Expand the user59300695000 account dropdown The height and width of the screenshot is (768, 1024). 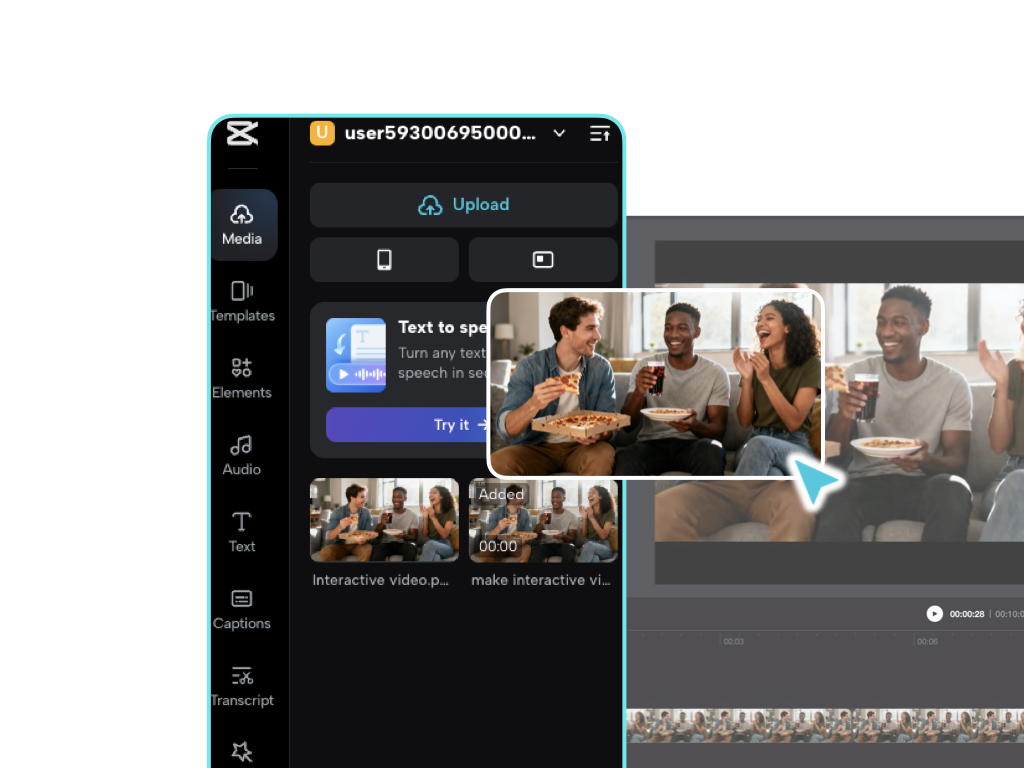pos(559,133)
